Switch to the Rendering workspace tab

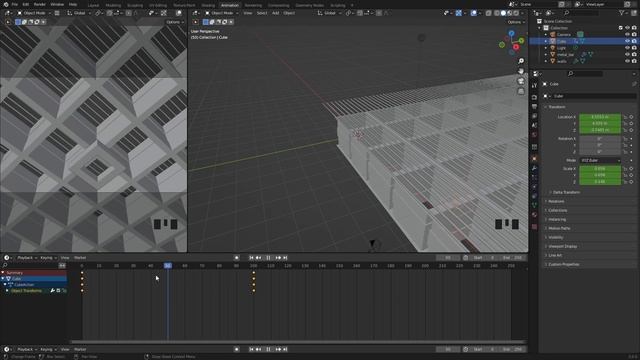coord(253,5)
